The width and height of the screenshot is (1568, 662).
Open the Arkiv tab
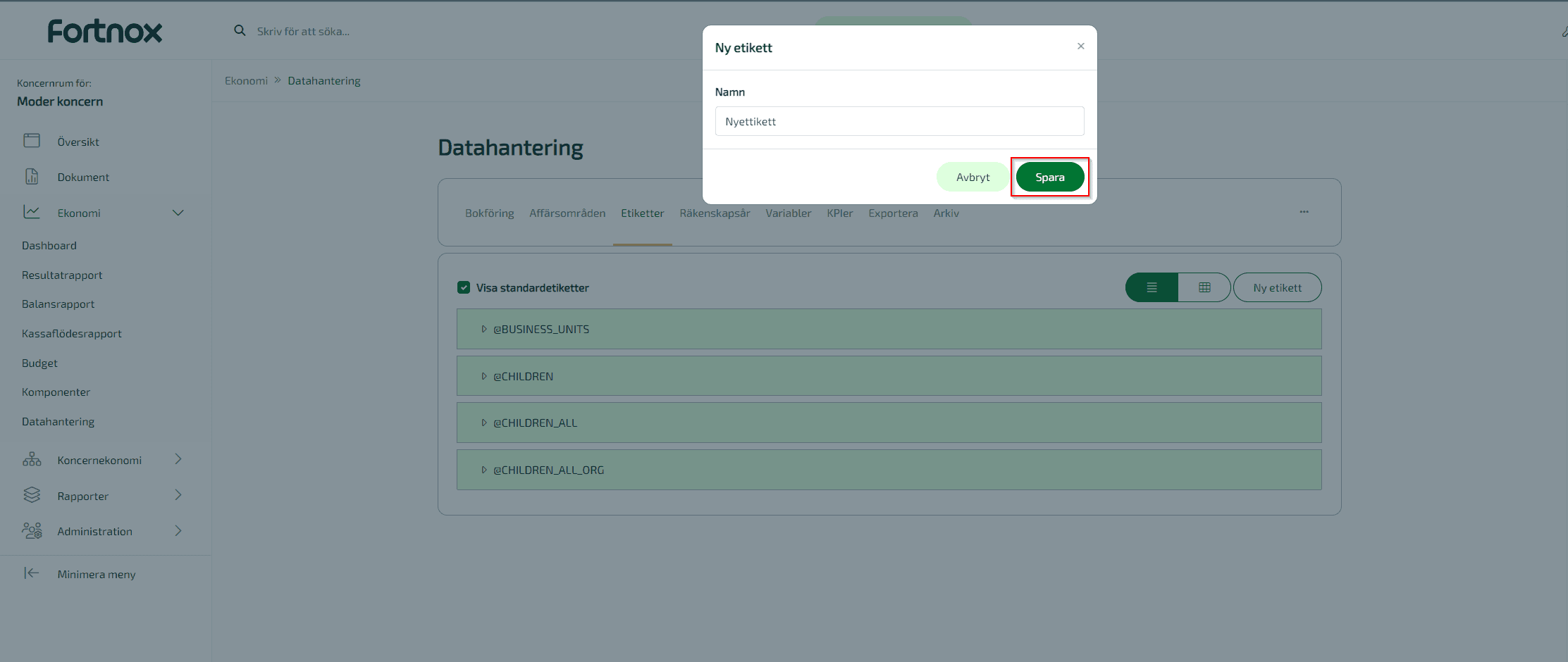946,213
